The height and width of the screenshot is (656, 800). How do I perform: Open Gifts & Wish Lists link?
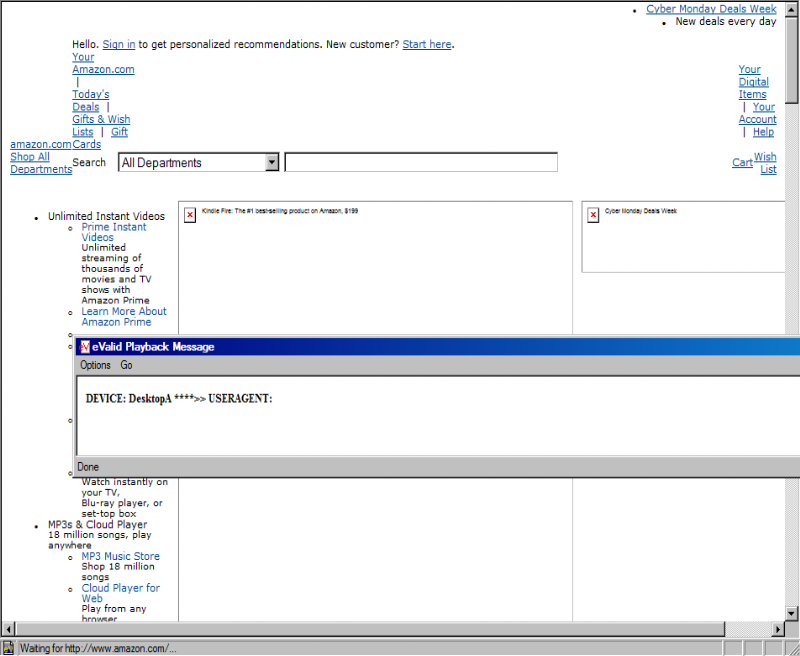click(x=101, y=125)
